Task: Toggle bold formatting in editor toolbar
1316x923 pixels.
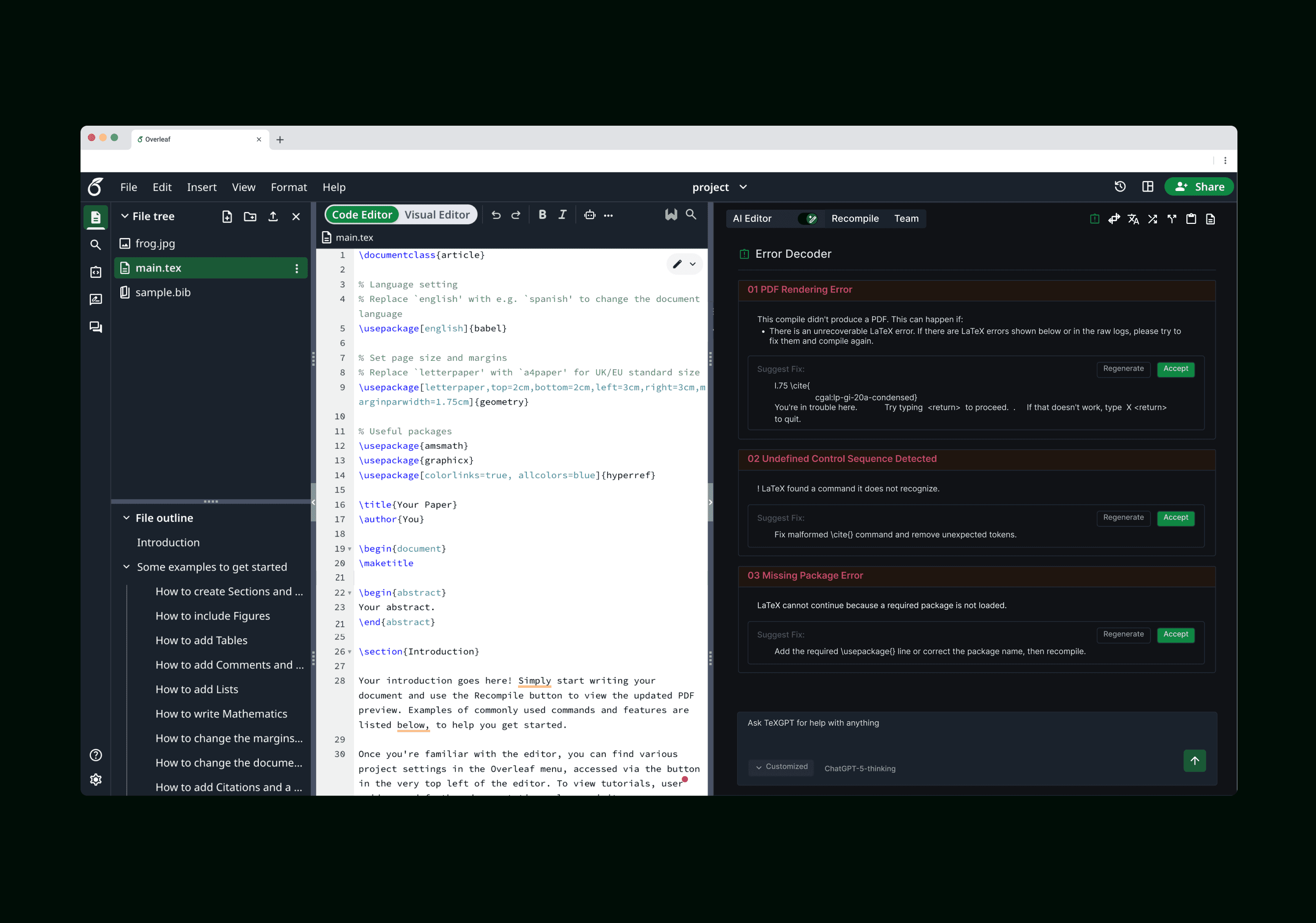Action: [542, 215]
